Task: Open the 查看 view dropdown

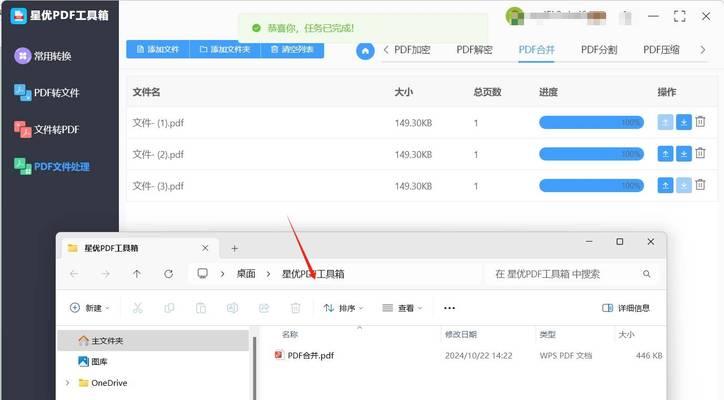Action: coord(402,308)
